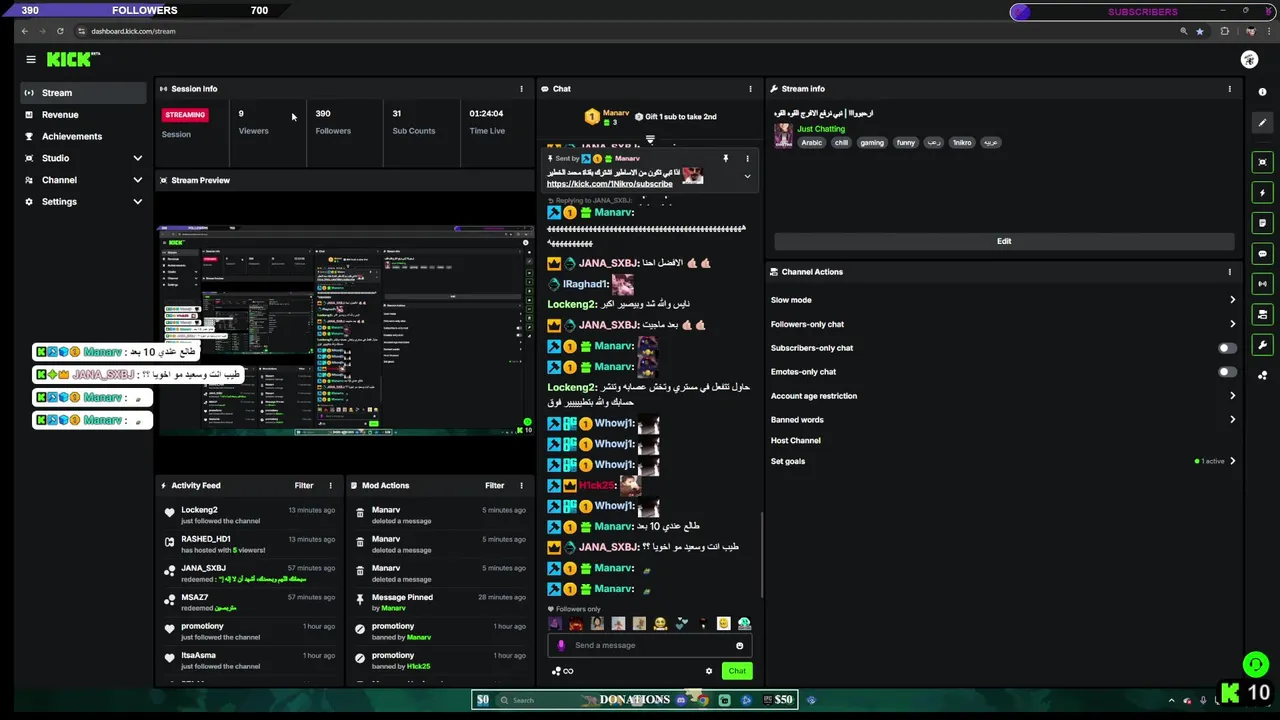
Task: Open Chrome from the taskbar
Action: point(703,700)
